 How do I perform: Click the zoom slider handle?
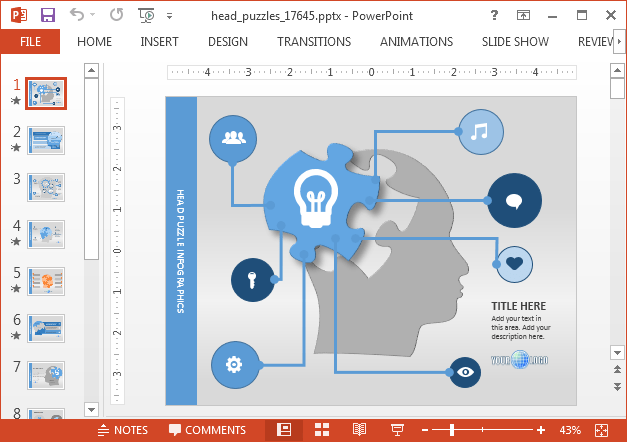click(452, 430)
